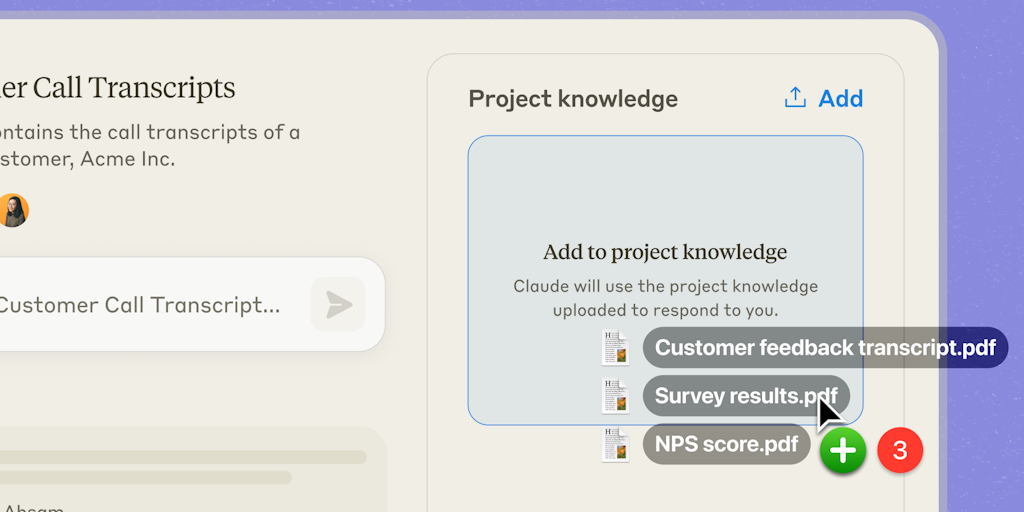
Task: Click the red badge showing 3
Action: tap(900, 450)
